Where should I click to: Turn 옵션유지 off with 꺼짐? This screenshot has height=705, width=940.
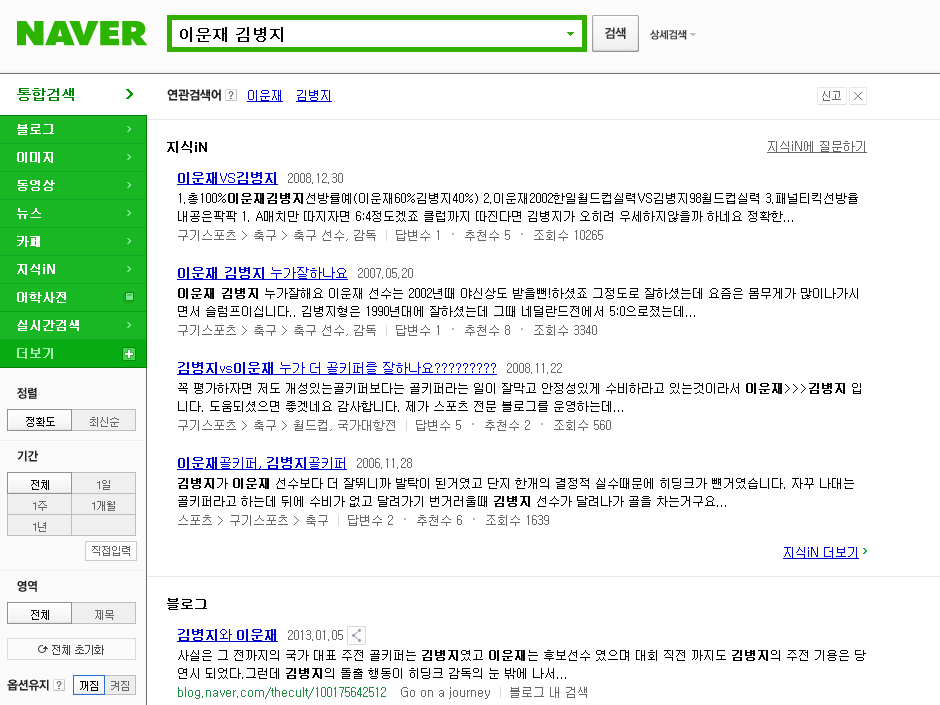[89, 685]
